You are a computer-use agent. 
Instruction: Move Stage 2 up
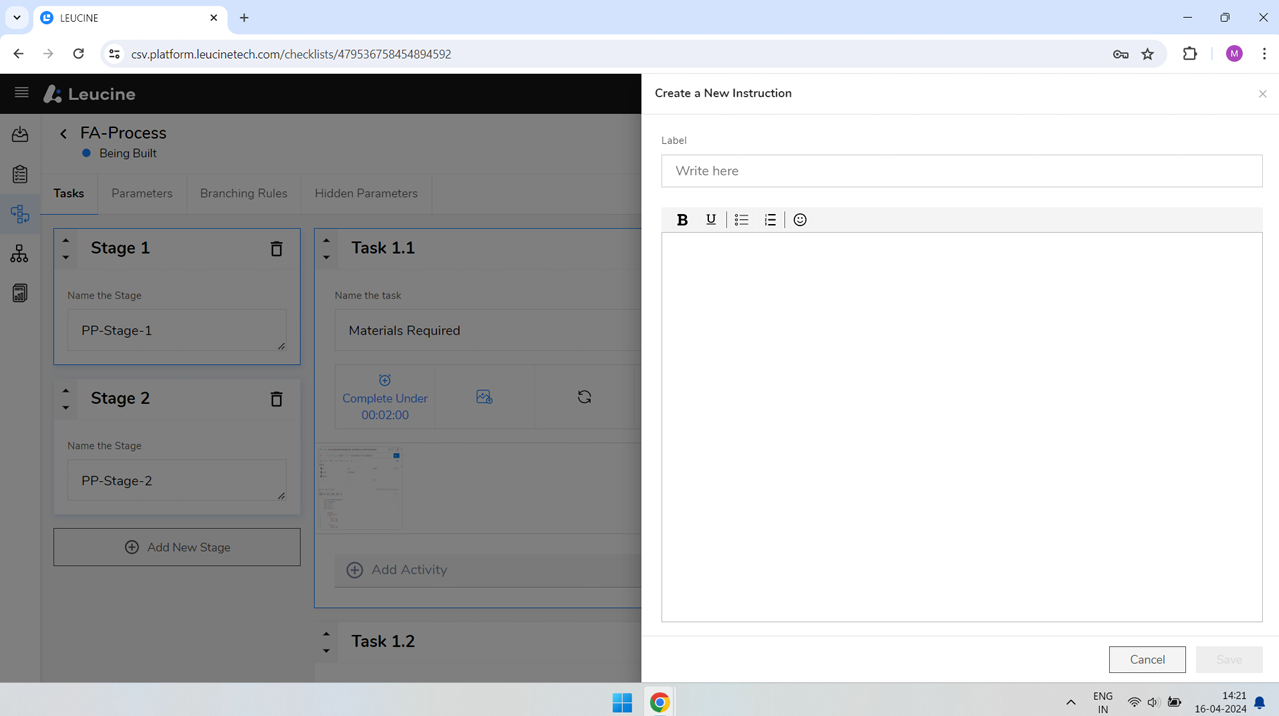pyautogui.click(x=66, y=390)
